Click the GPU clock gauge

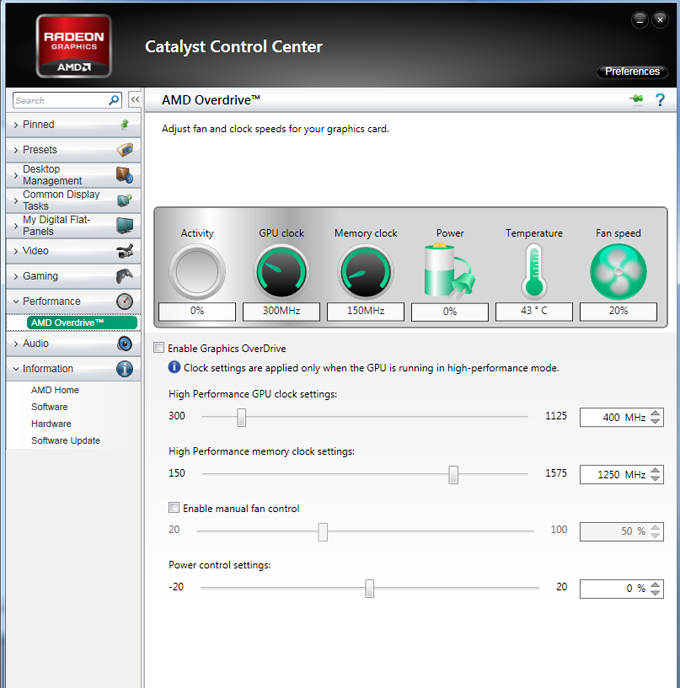(281, 272)
